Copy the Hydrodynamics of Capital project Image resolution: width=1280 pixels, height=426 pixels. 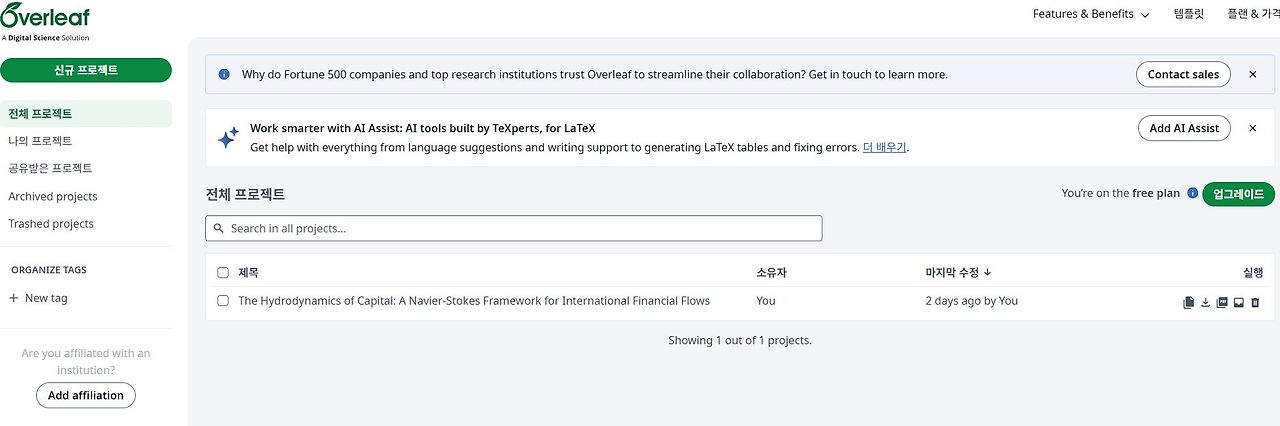(x=1188, y=302)
